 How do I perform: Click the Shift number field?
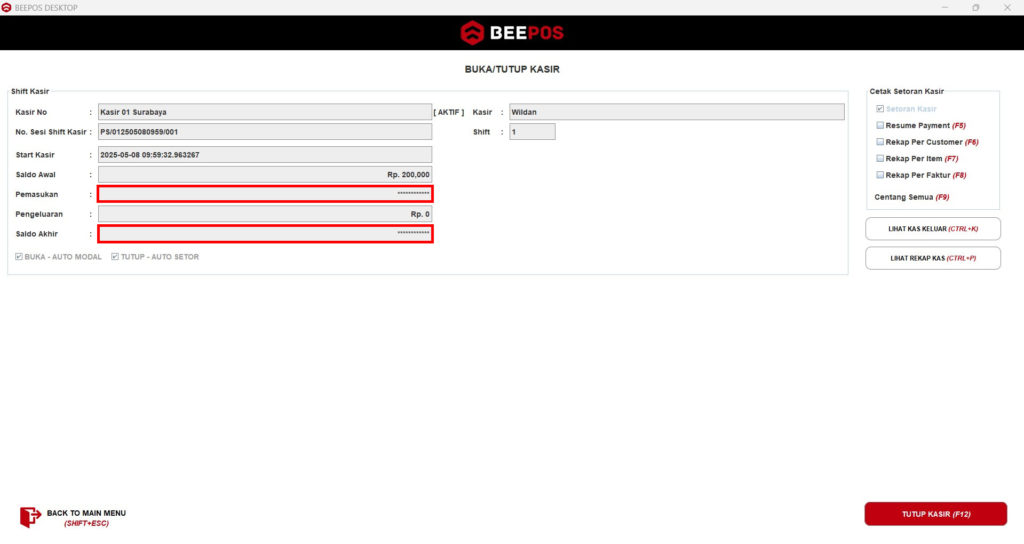[532, 132]
